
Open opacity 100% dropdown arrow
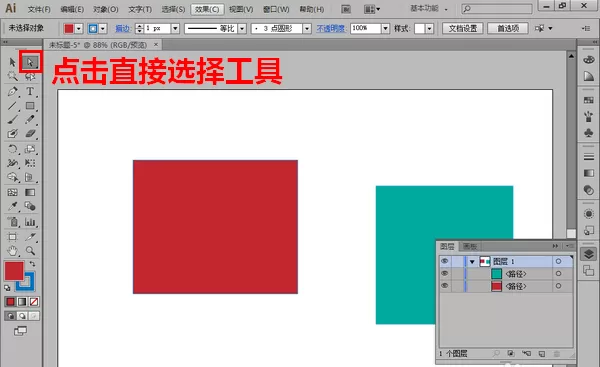coord(385,28)
